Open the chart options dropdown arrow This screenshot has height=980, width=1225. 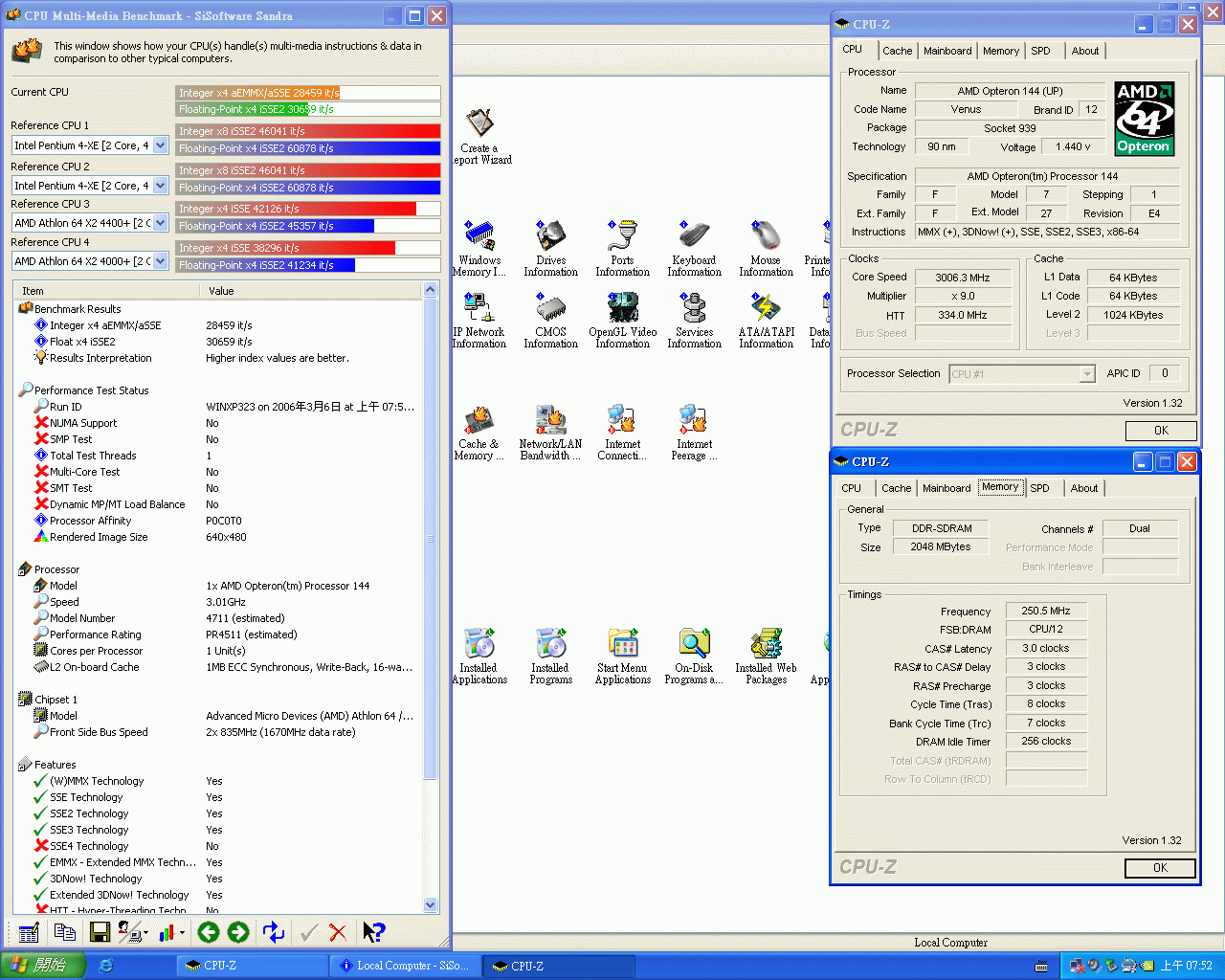coord(183,933)
